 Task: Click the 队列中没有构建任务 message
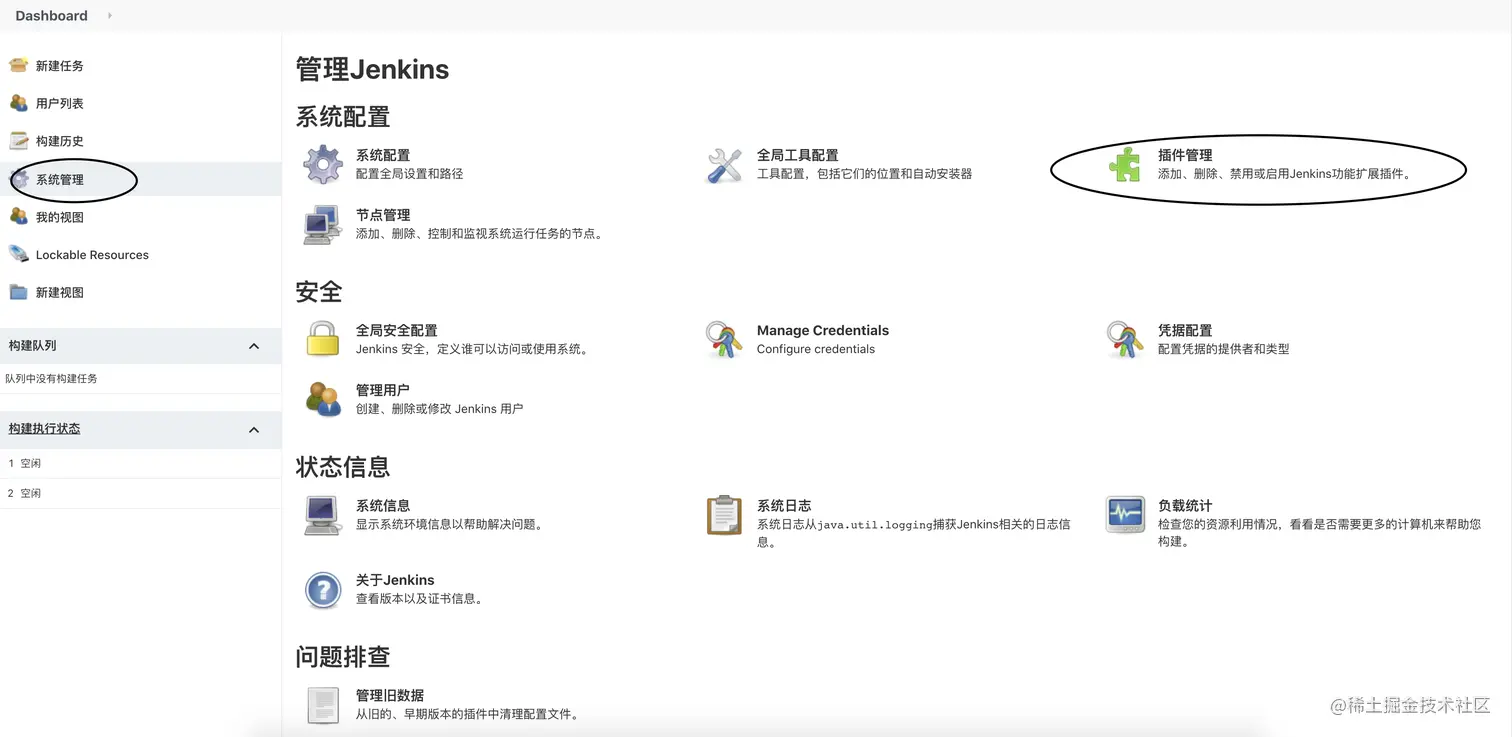tap(52, 379)
